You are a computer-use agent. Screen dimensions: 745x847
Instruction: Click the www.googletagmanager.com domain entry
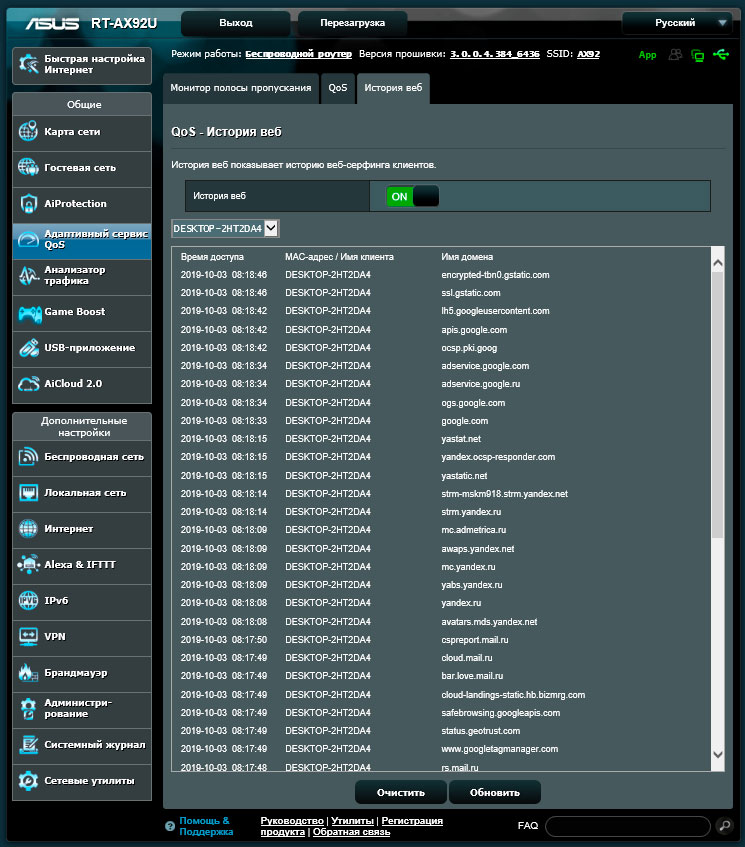coord(499,749)
